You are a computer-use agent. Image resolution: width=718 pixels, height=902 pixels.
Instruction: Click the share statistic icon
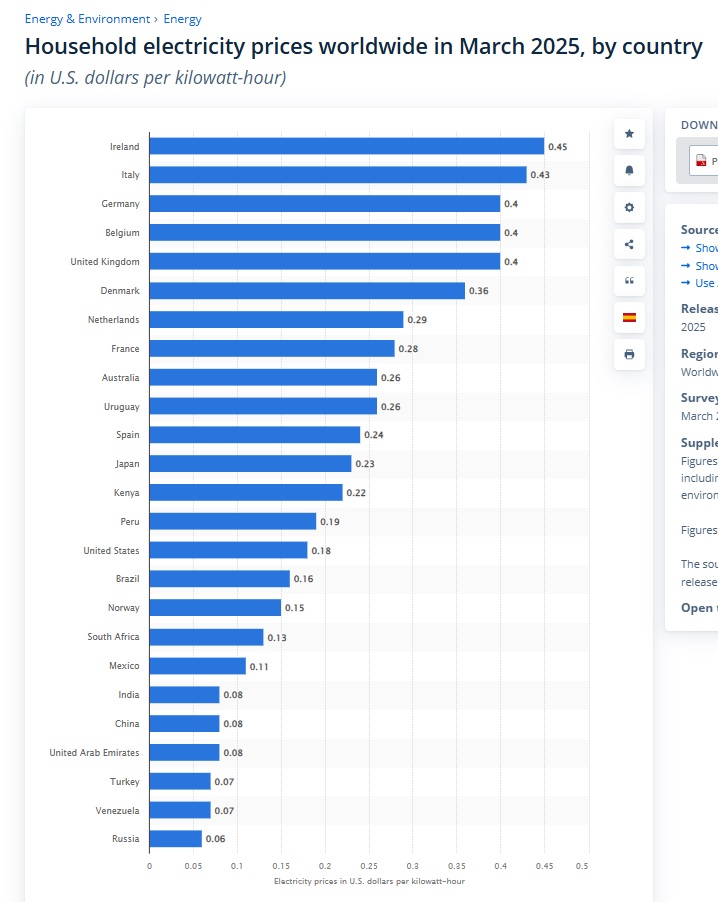(x=629, y=244)
